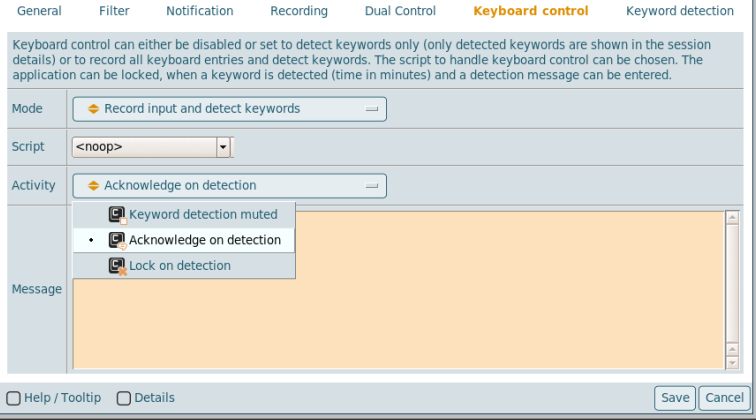The height and width of the screenshot is (420, 756).
Task: Click the Lock on detection icon
Action: pos(118,266)
